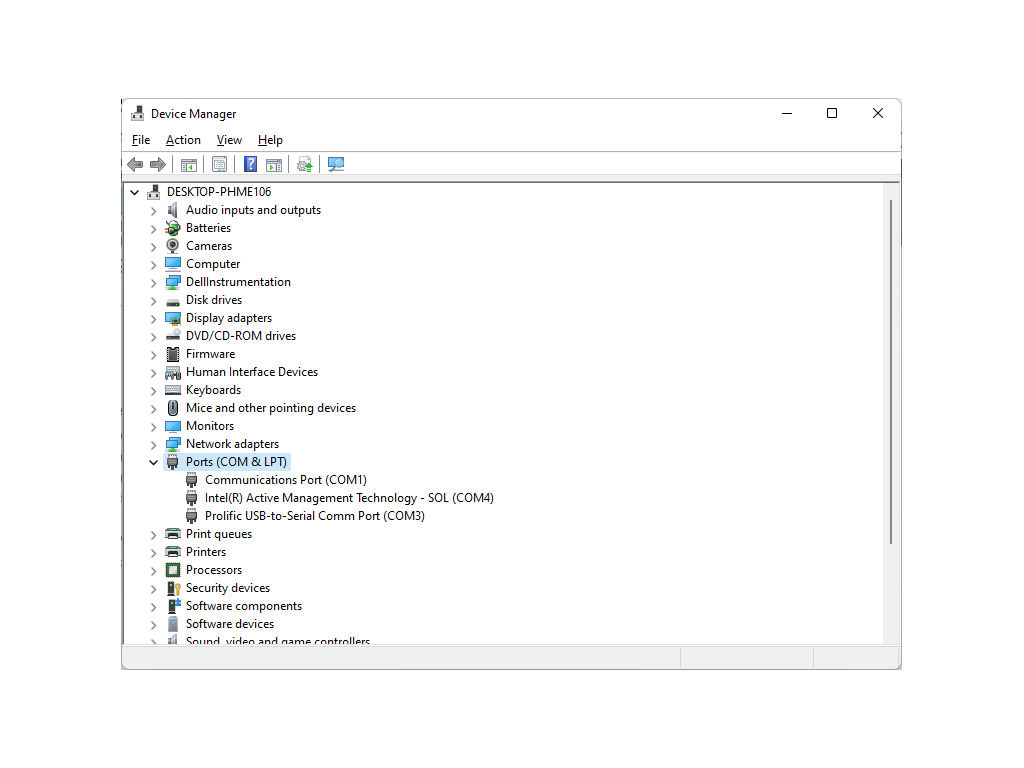Screen dimensions: 1024x768
Task: Expand the Monitors category
Action: [153, 427]
